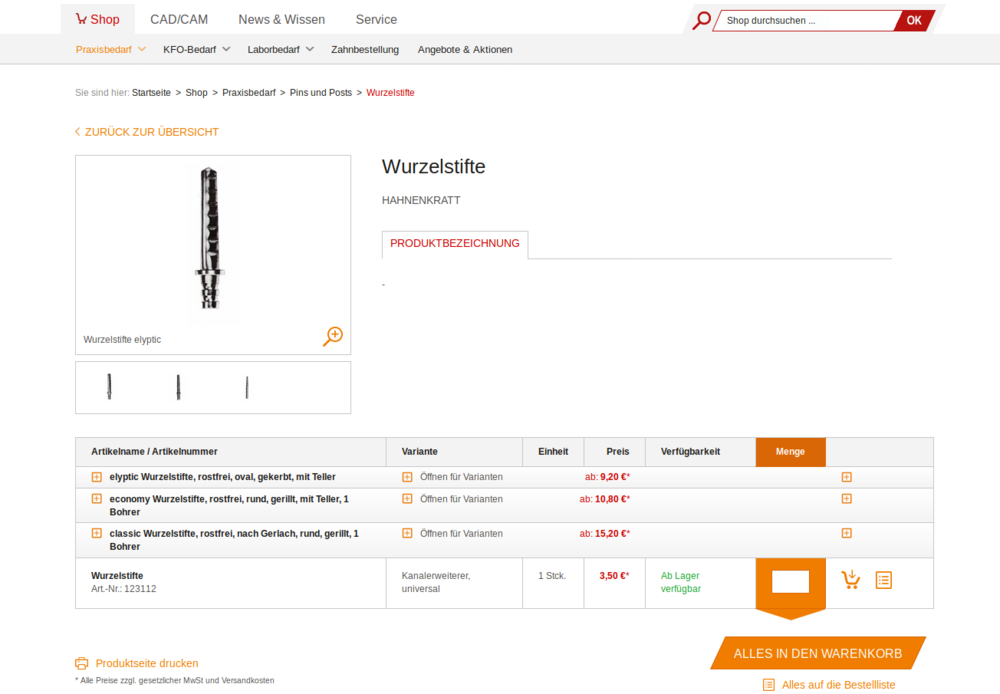This screenshot has width=1000, height=694.
Task: Click plus icon at right of economy row
Action: click(x=846, y=499)
